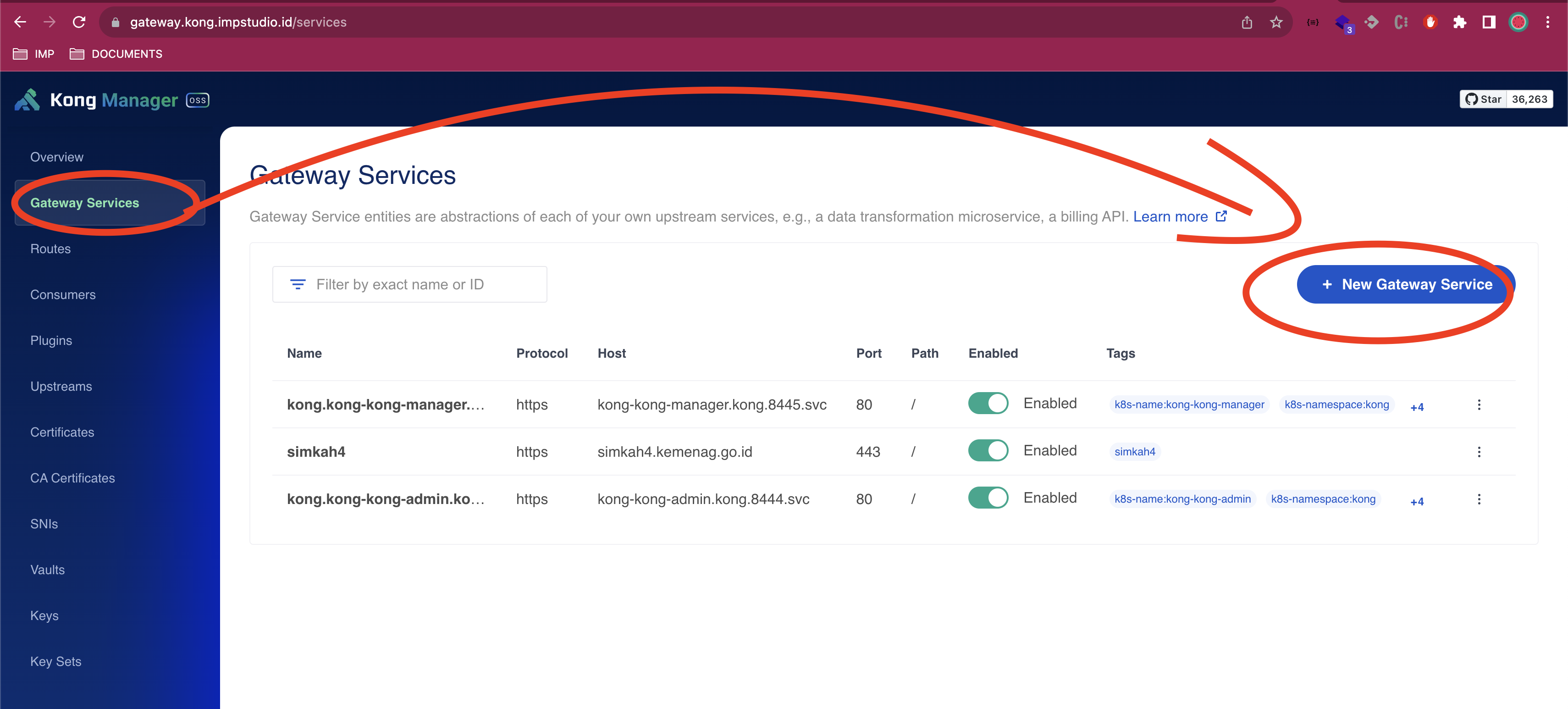The width and height of the screenshot is (1568, 709).
Task: Bookmark this page with star icon
Action: click(1276, 22)
